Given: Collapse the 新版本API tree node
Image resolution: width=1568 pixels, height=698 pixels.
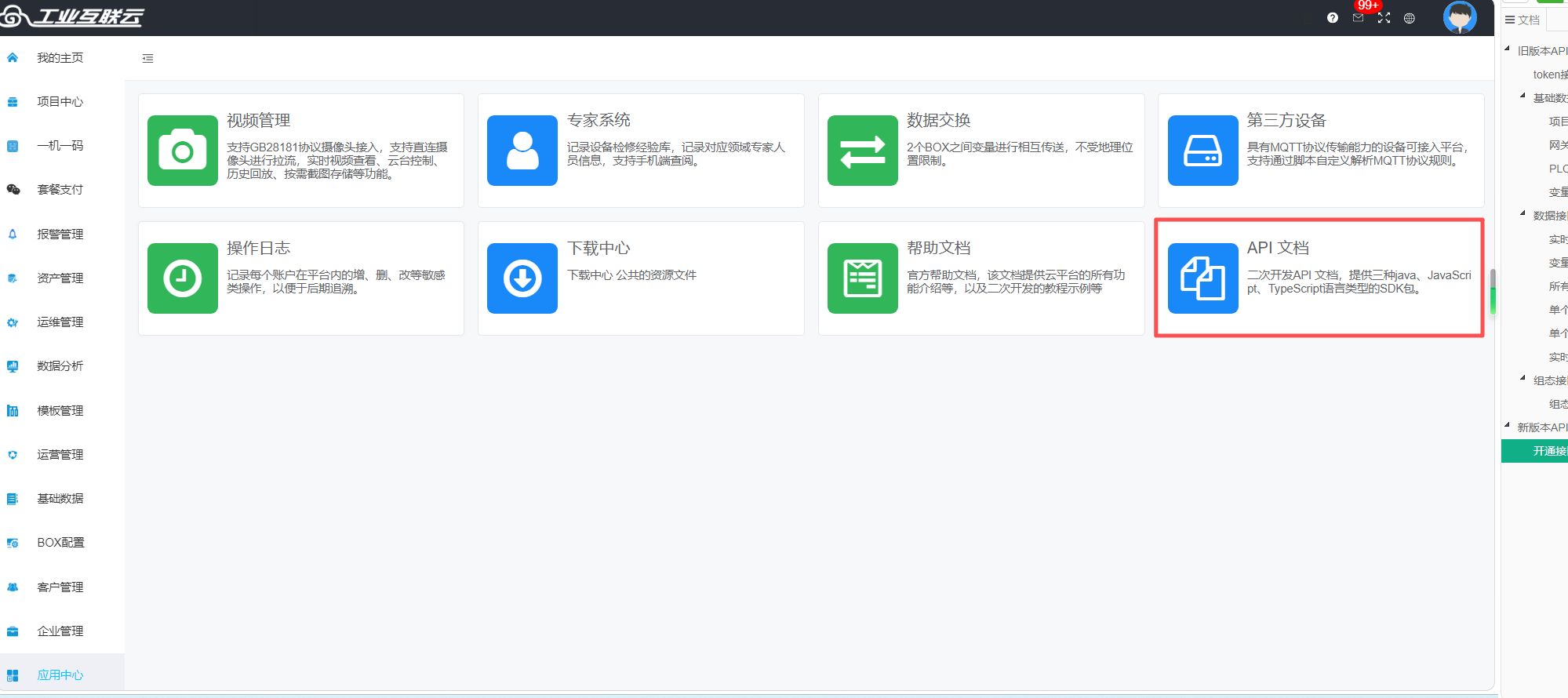Looking at the screenshot, I should (x=1507, y=426).
